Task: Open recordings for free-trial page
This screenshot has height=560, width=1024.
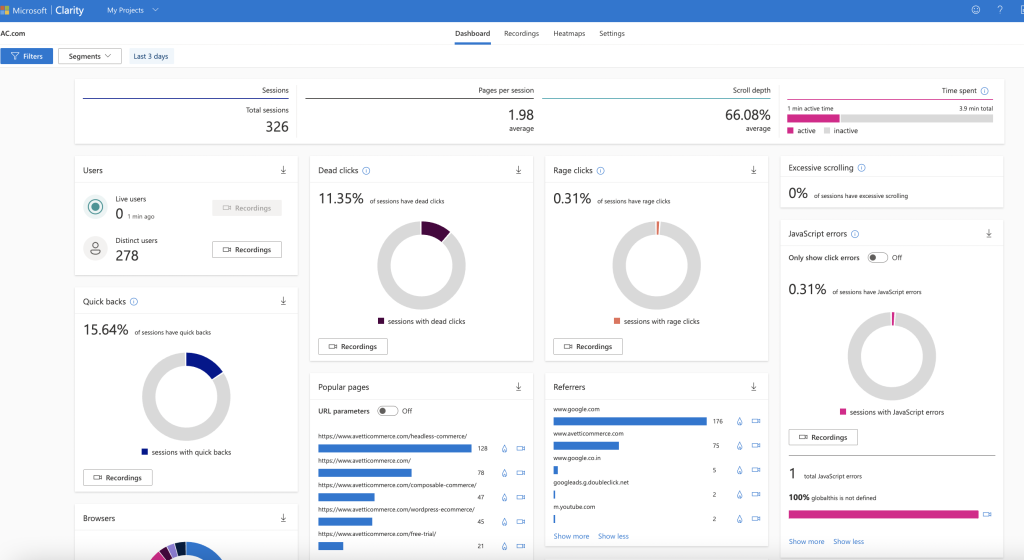Action: [x=521, y=546]
